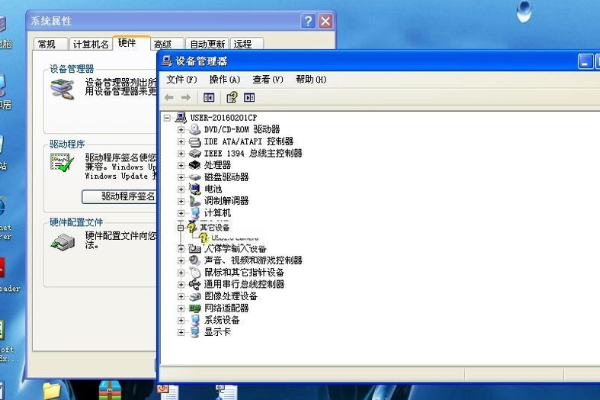
Task: Switch to the 常规 tab in System Properties
Action: click(47, 44)
